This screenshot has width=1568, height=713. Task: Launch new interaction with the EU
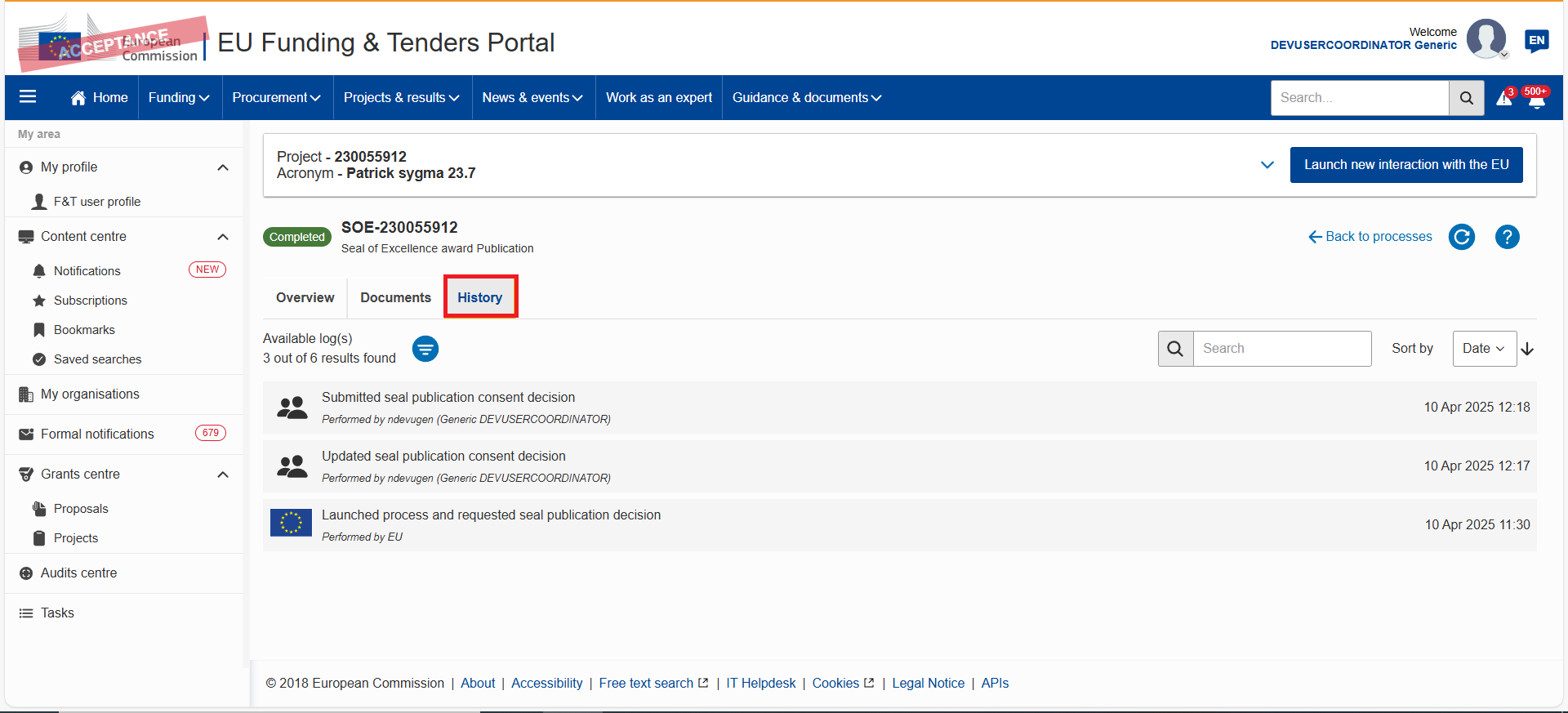pos(1406,165)
